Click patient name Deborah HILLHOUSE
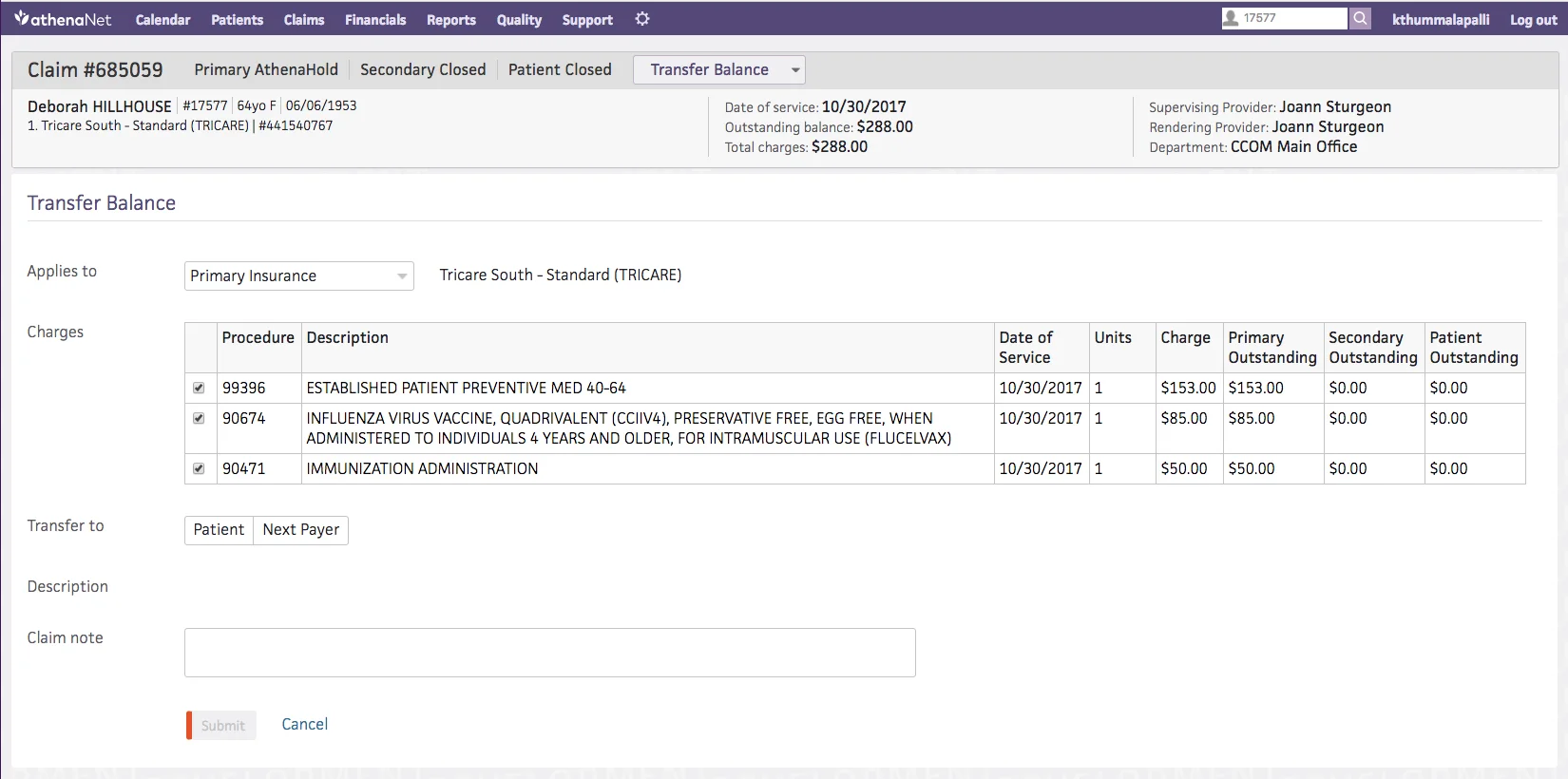 point(100,106)
